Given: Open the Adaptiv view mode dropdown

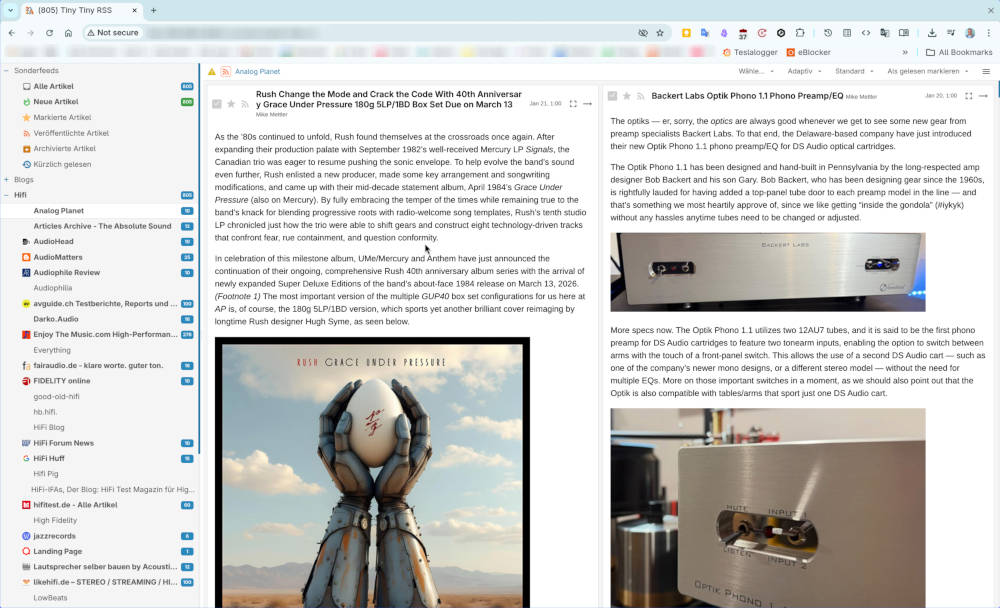Looking at the screenshot, I should pos(803,72).
